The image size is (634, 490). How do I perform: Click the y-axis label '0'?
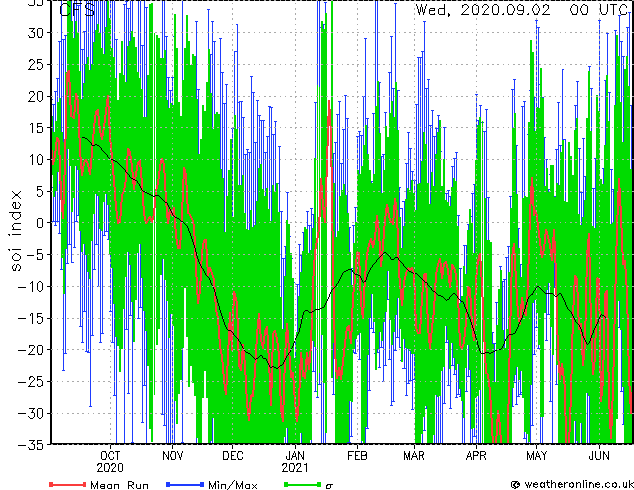pos(40,223)
